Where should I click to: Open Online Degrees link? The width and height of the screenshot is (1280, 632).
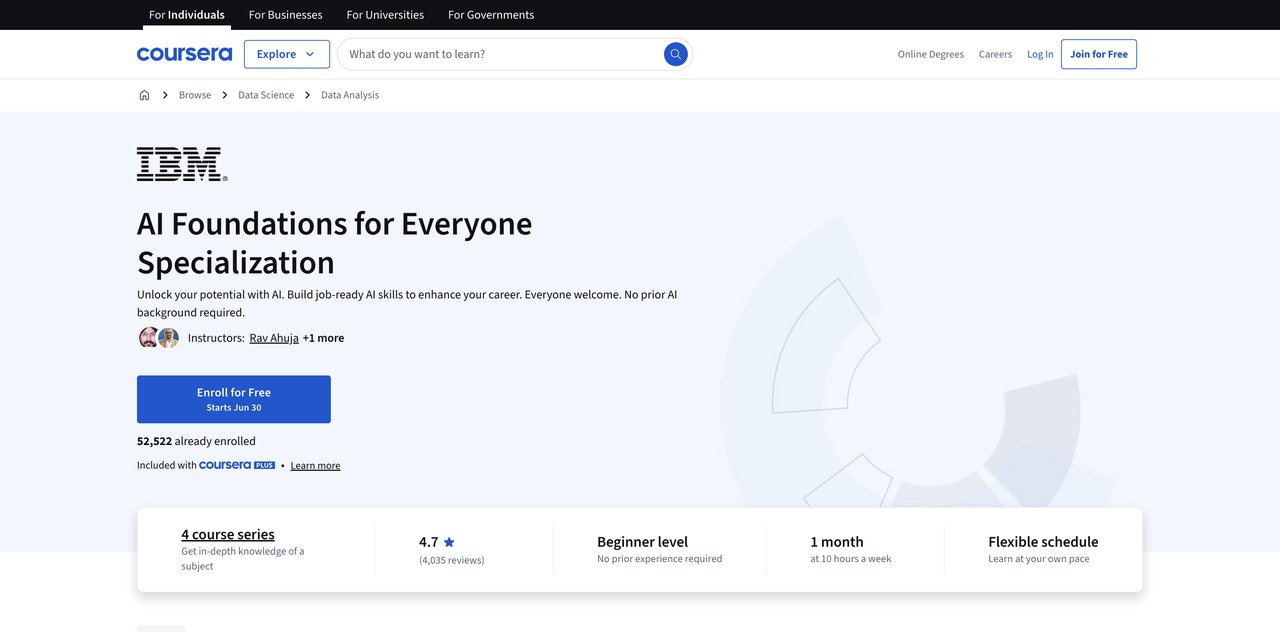pyautogui.click(x=931, y=54)
